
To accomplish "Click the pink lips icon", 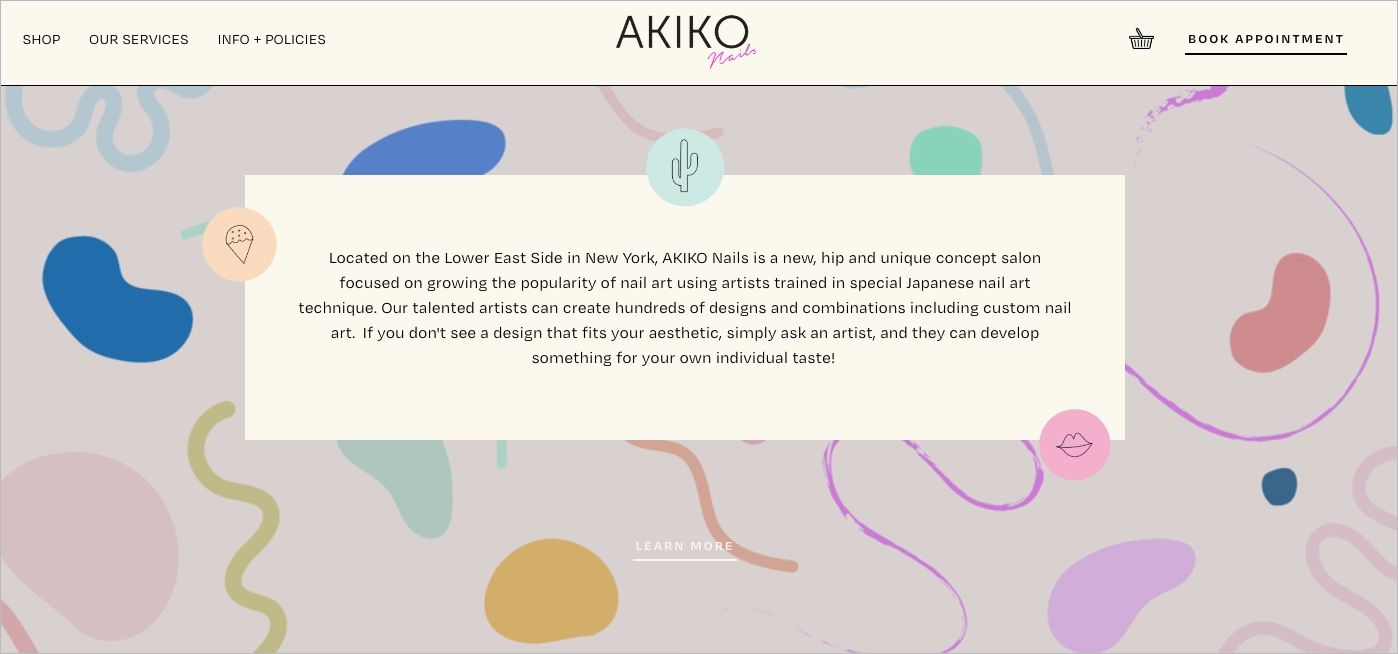I will pos(1075,445).
